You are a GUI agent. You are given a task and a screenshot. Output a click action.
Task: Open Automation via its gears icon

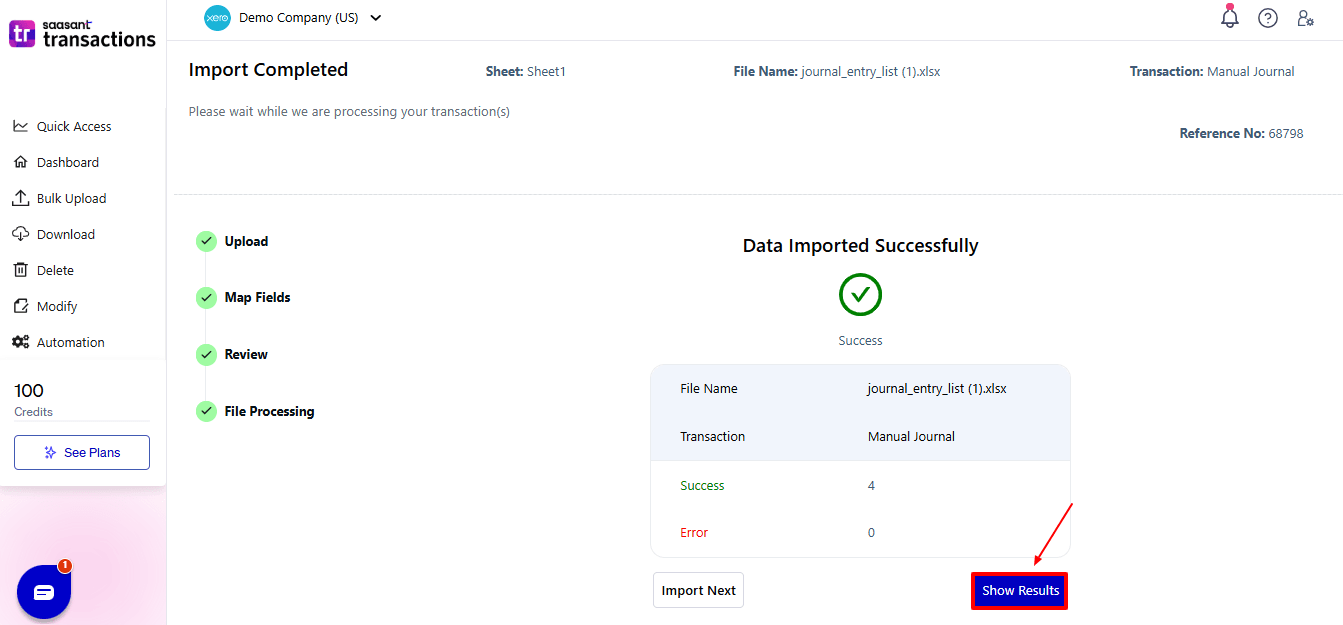click(20, 341)
